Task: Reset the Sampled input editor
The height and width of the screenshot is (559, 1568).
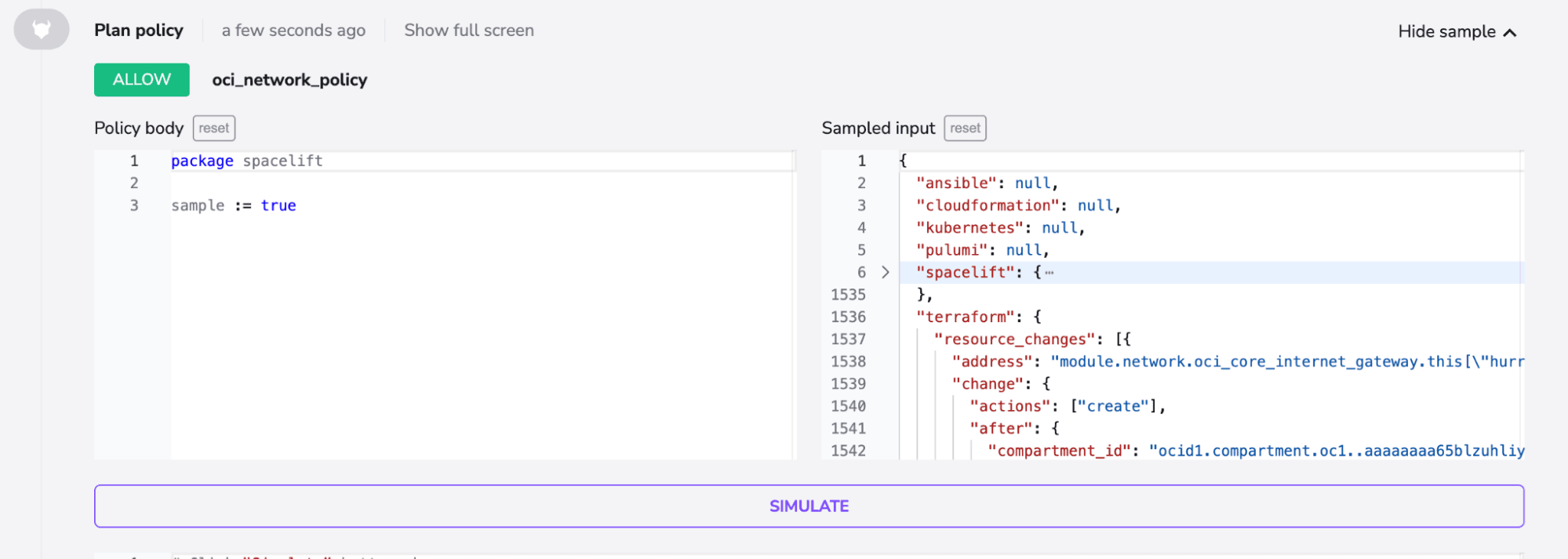Action: click(965, 128)
